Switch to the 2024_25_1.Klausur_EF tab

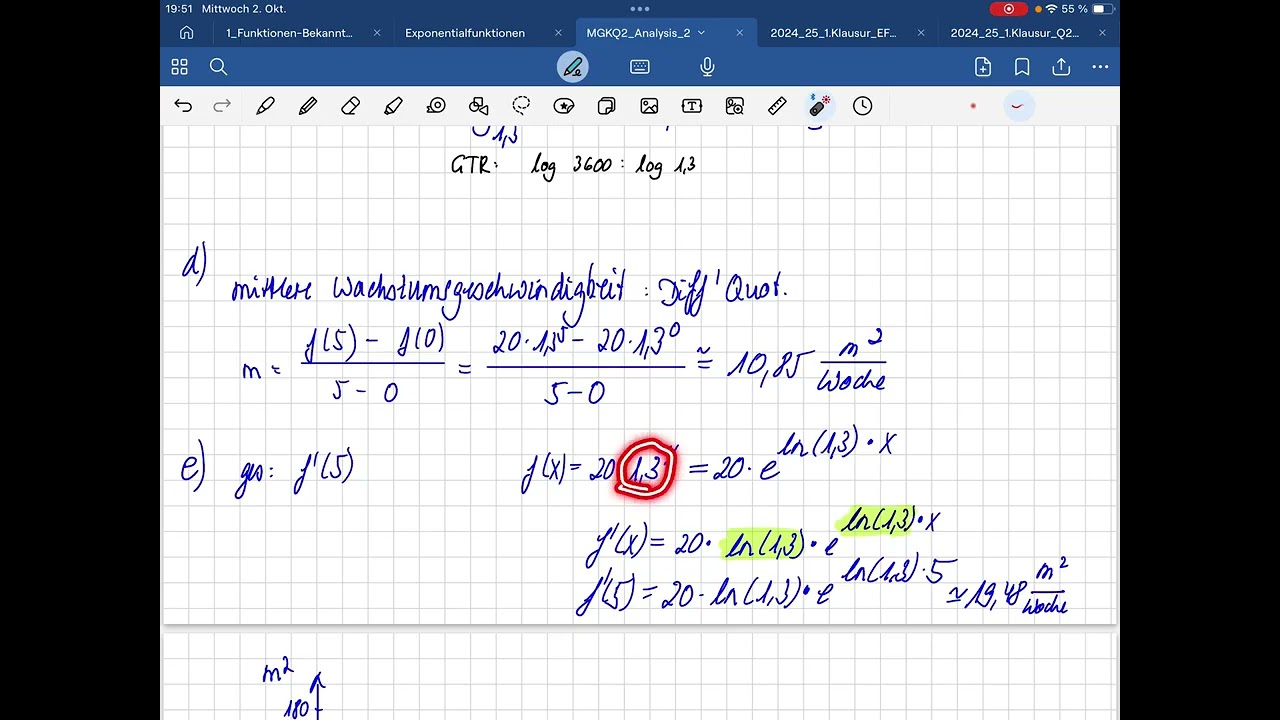point(834,33)
